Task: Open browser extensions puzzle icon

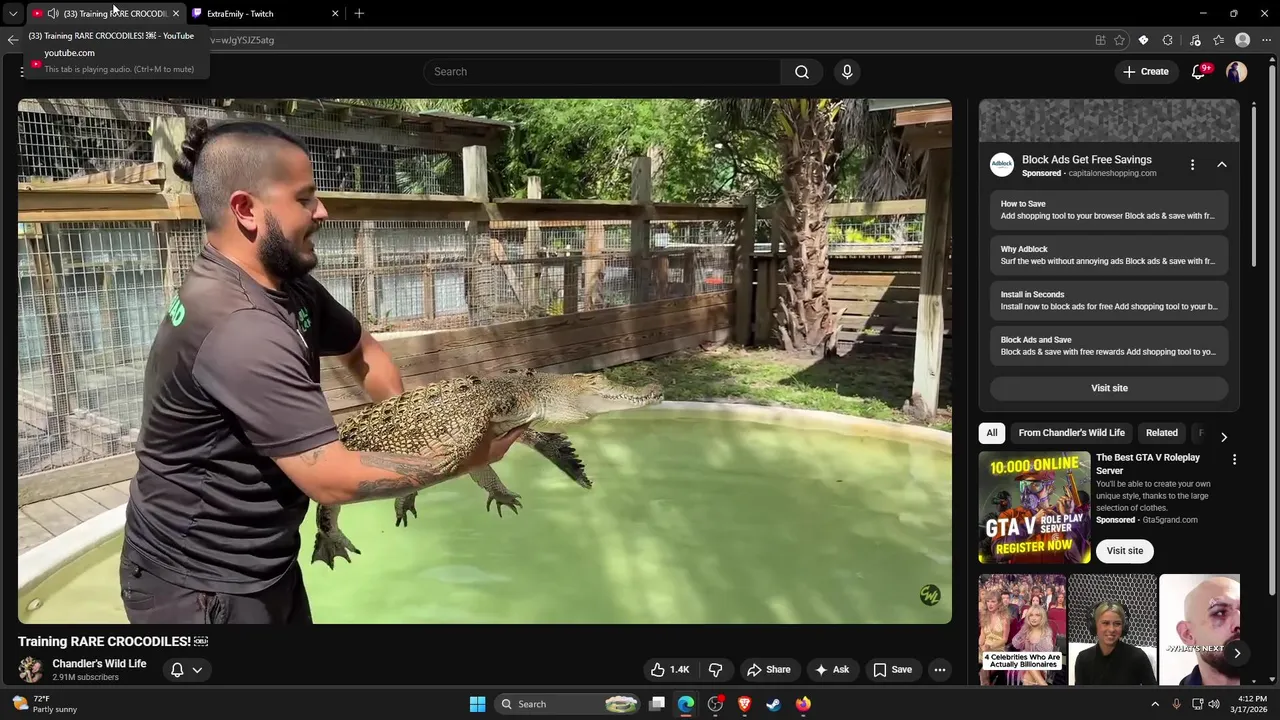Action: (1167, 40)
